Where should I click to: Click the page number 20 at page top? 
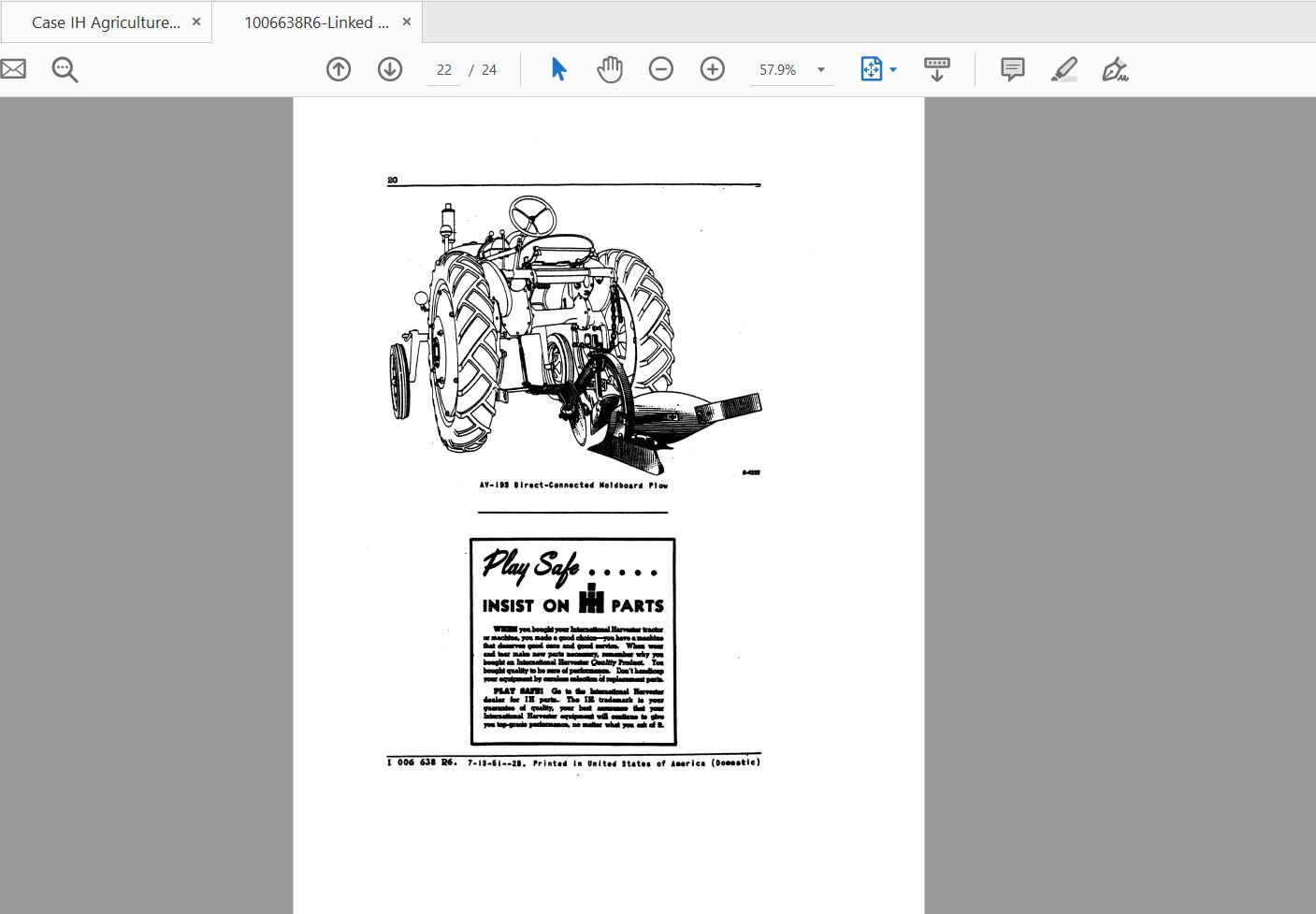[393, 180]
